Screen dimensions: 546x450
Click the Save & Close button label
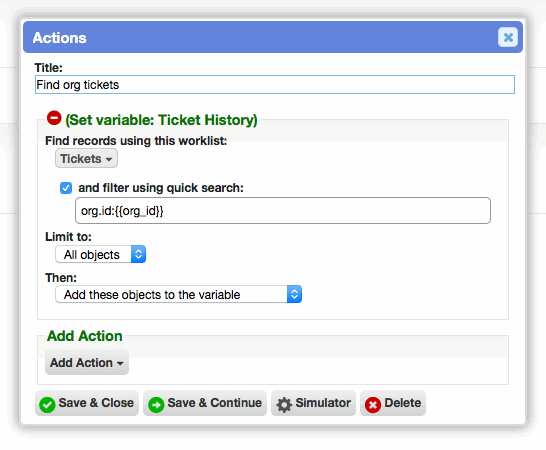(x=96, y=403)
